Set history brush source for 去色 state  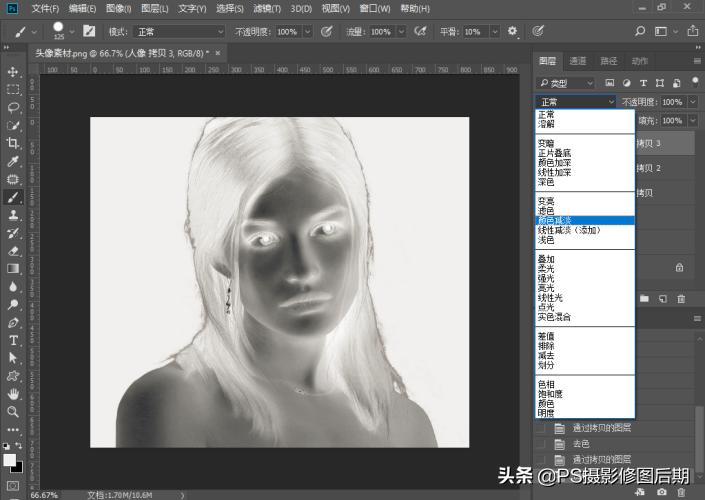click(x=541, y=444)
